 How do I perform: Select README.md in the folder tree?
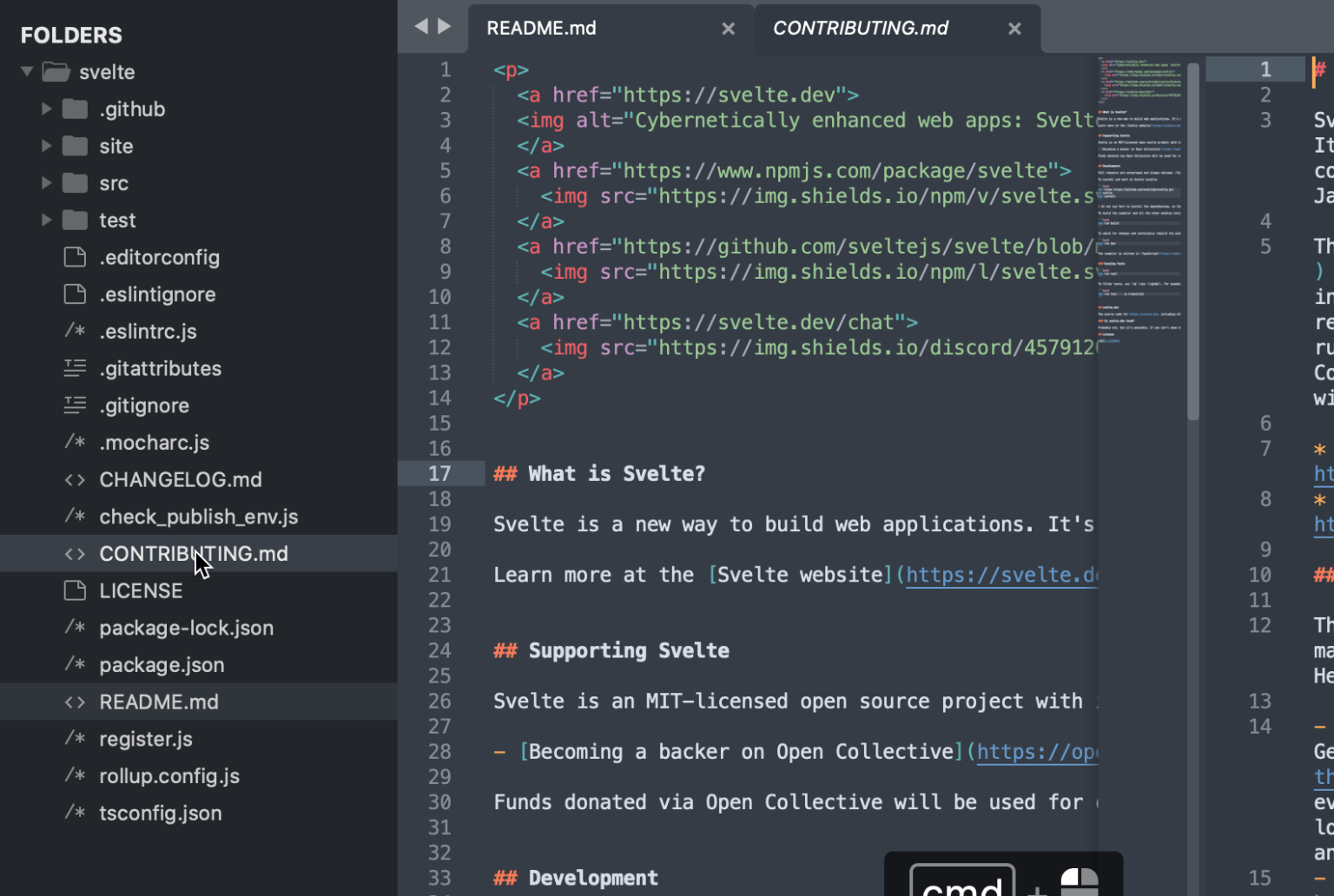pos(199,702)
